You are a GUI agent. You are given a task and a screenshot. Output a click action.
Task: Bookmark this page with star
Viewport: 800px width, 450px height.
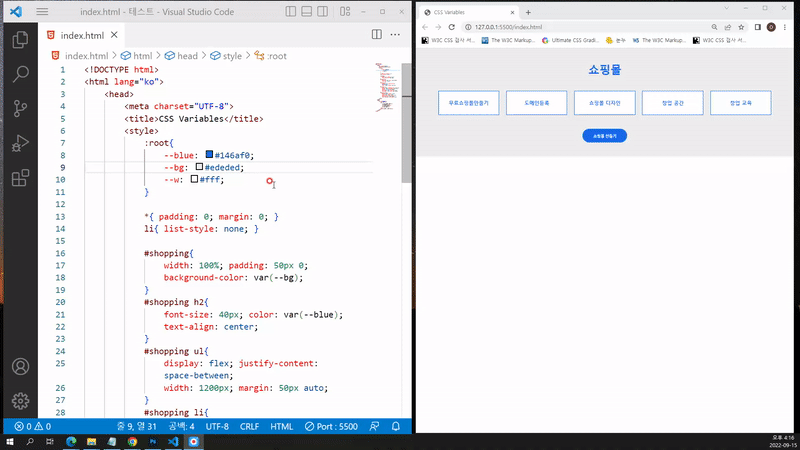(x=741, y=27)
